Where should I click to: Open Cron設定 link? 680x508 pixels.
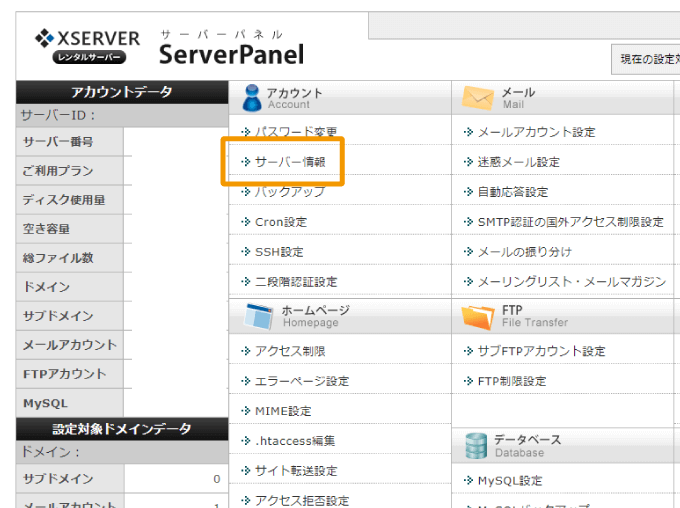pyautogui.click(x=281, y=222)
